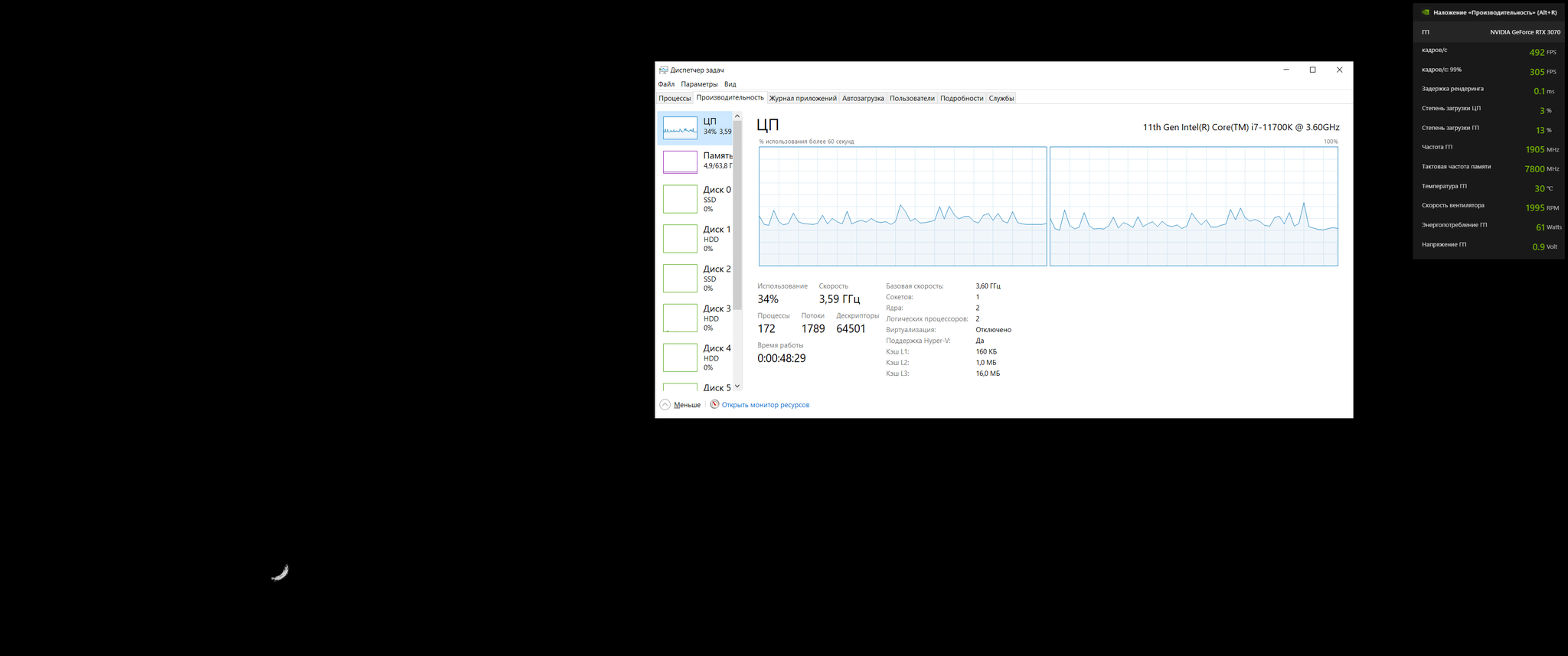
Task: Click the 305 FPS 99% overlay reading
Action: [x=1542, y=72]
